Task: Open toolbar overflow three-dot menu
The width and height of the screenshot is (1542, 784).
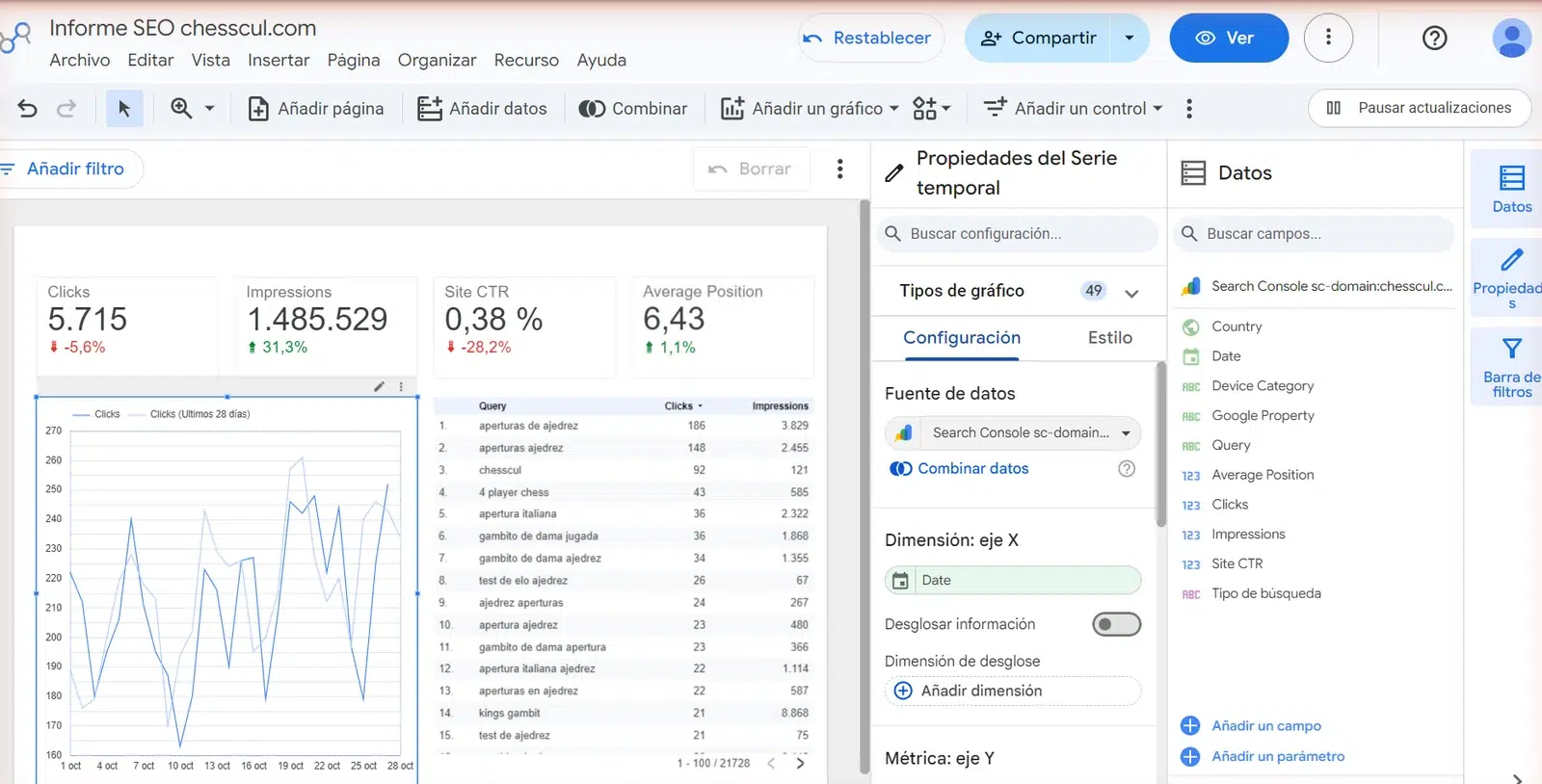Action: [x=1189, y=109]
